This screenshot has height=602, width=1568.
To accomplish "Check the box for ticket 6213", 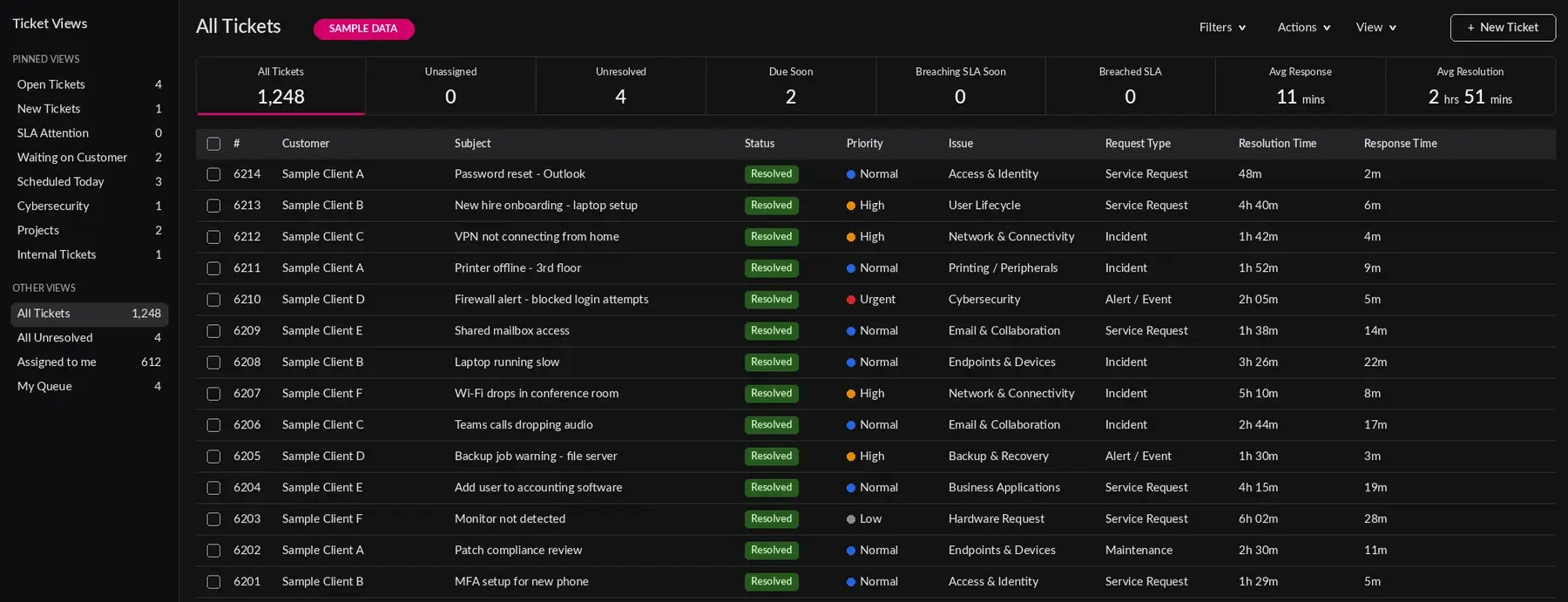I will 213,206.
